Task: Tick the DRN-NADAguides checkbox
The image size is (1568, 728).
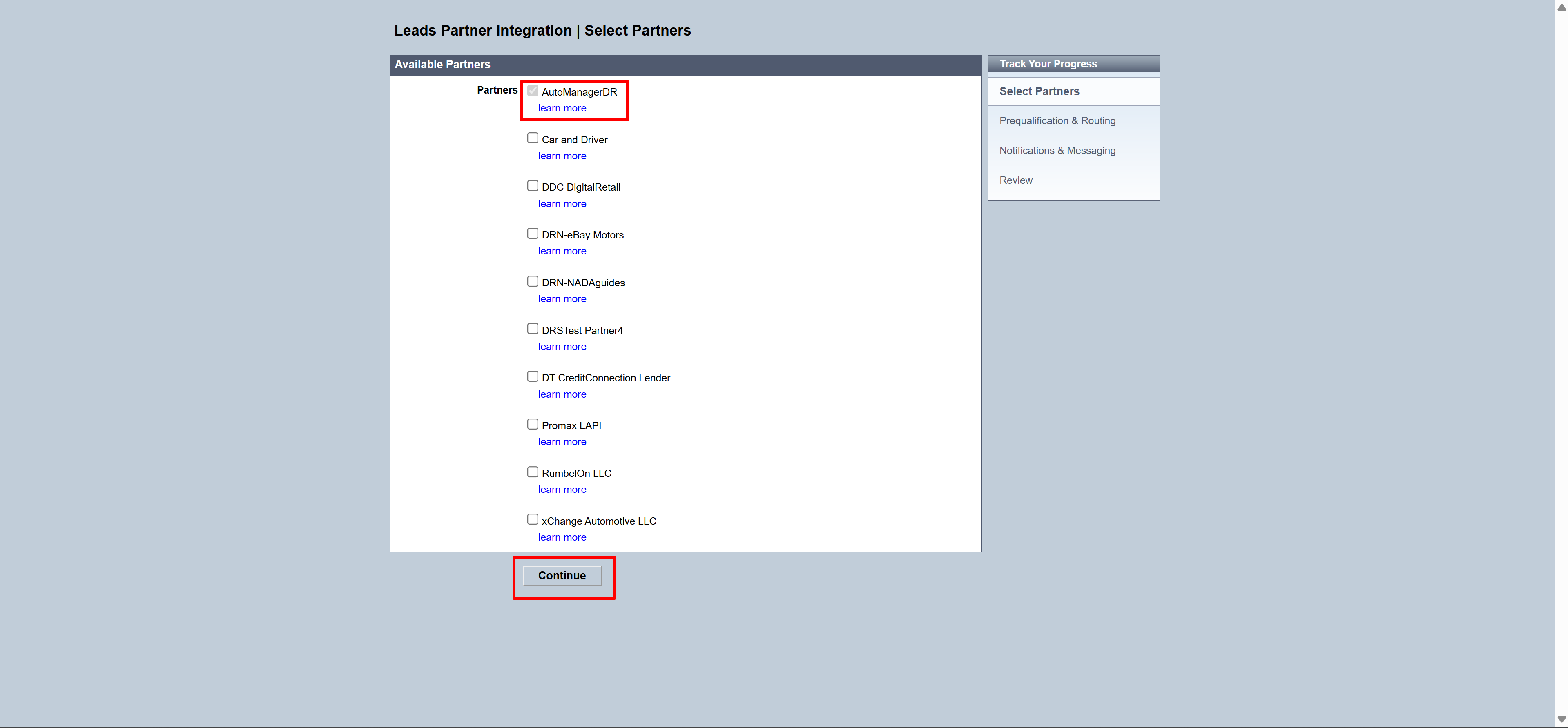Action: tap(533, 281)
